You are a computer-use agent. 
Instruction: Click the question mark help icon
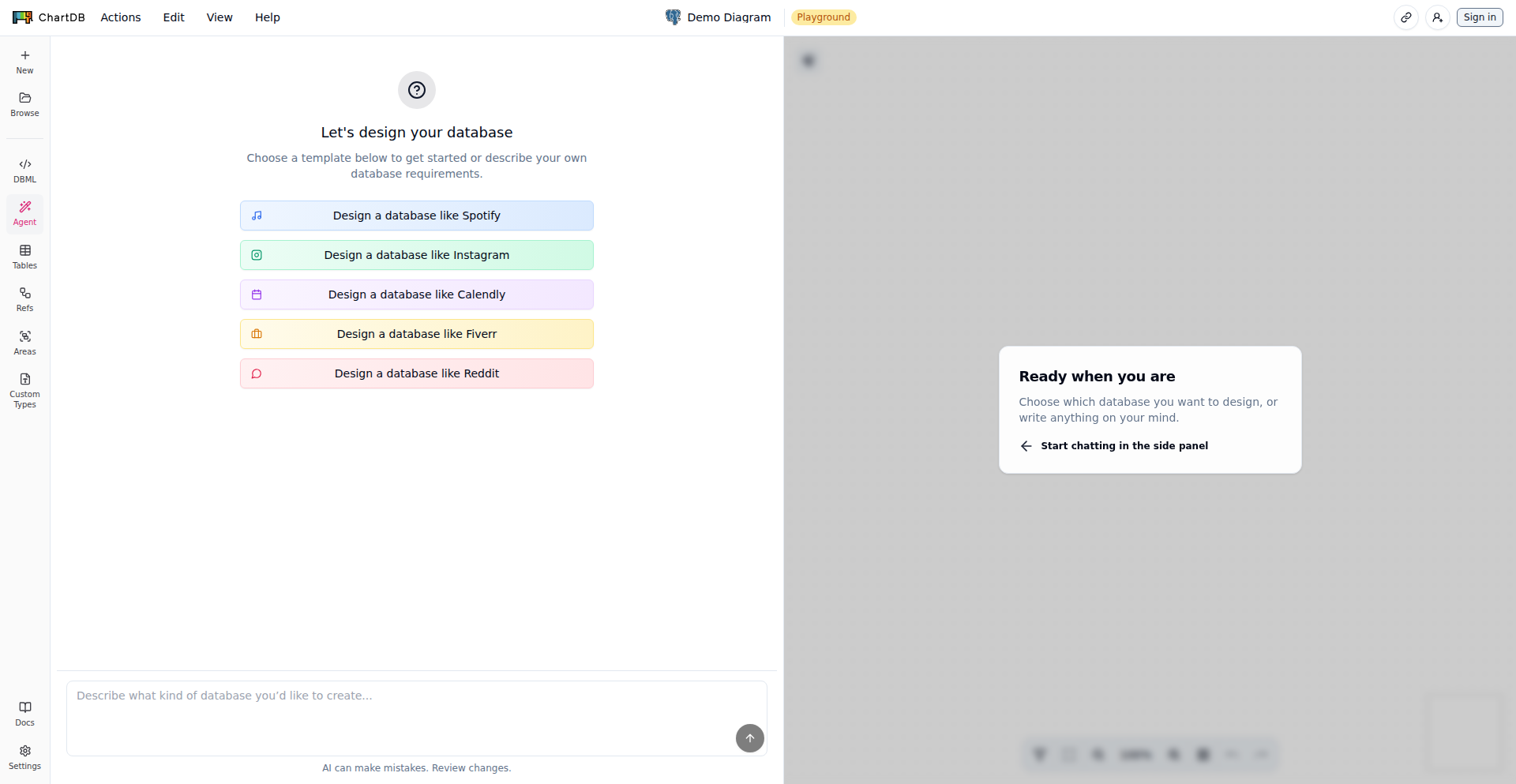click(x=417, y=90)
